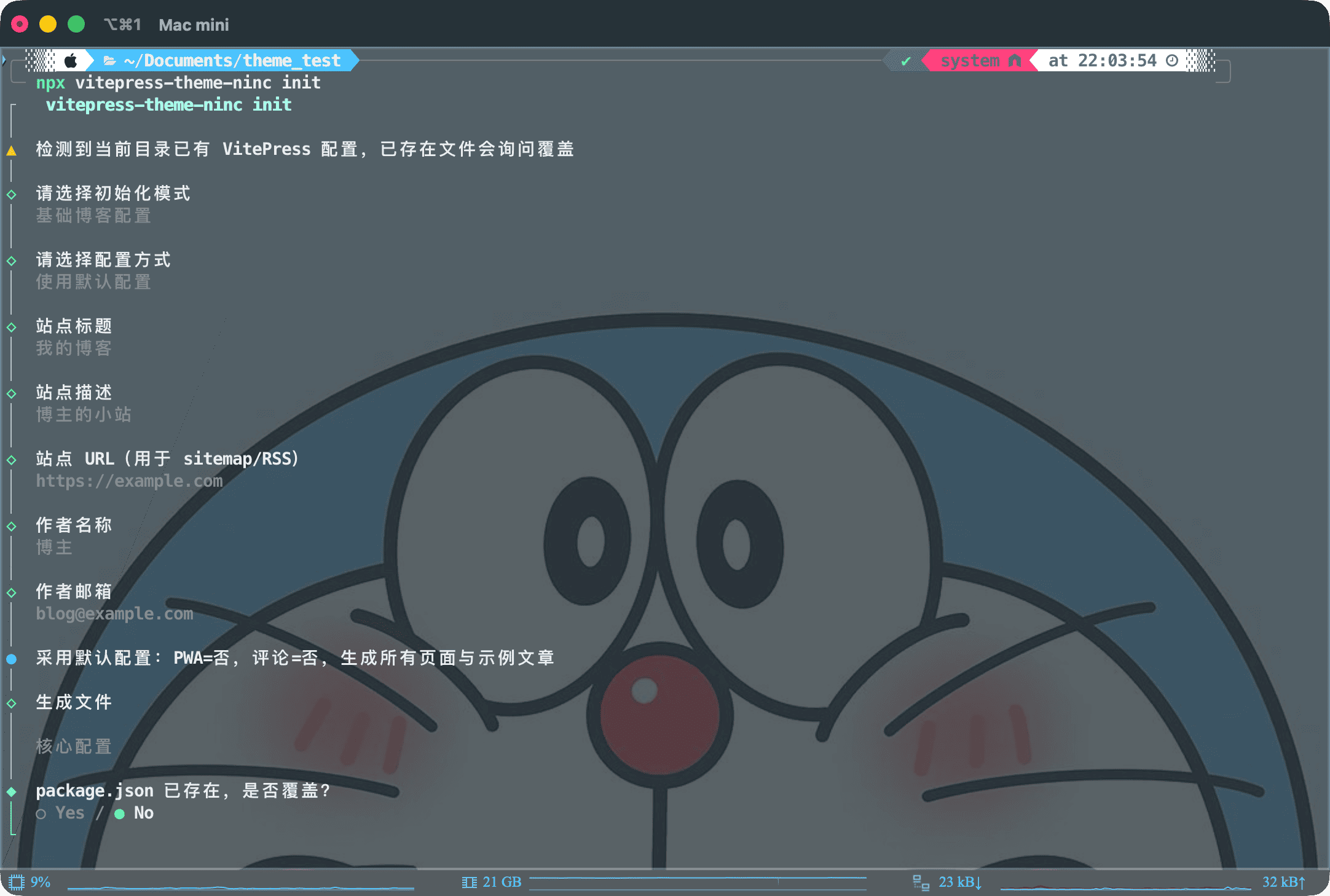Click the diamond marker beside 作者邮箱

pyautogui.click(x=11, y=593)
